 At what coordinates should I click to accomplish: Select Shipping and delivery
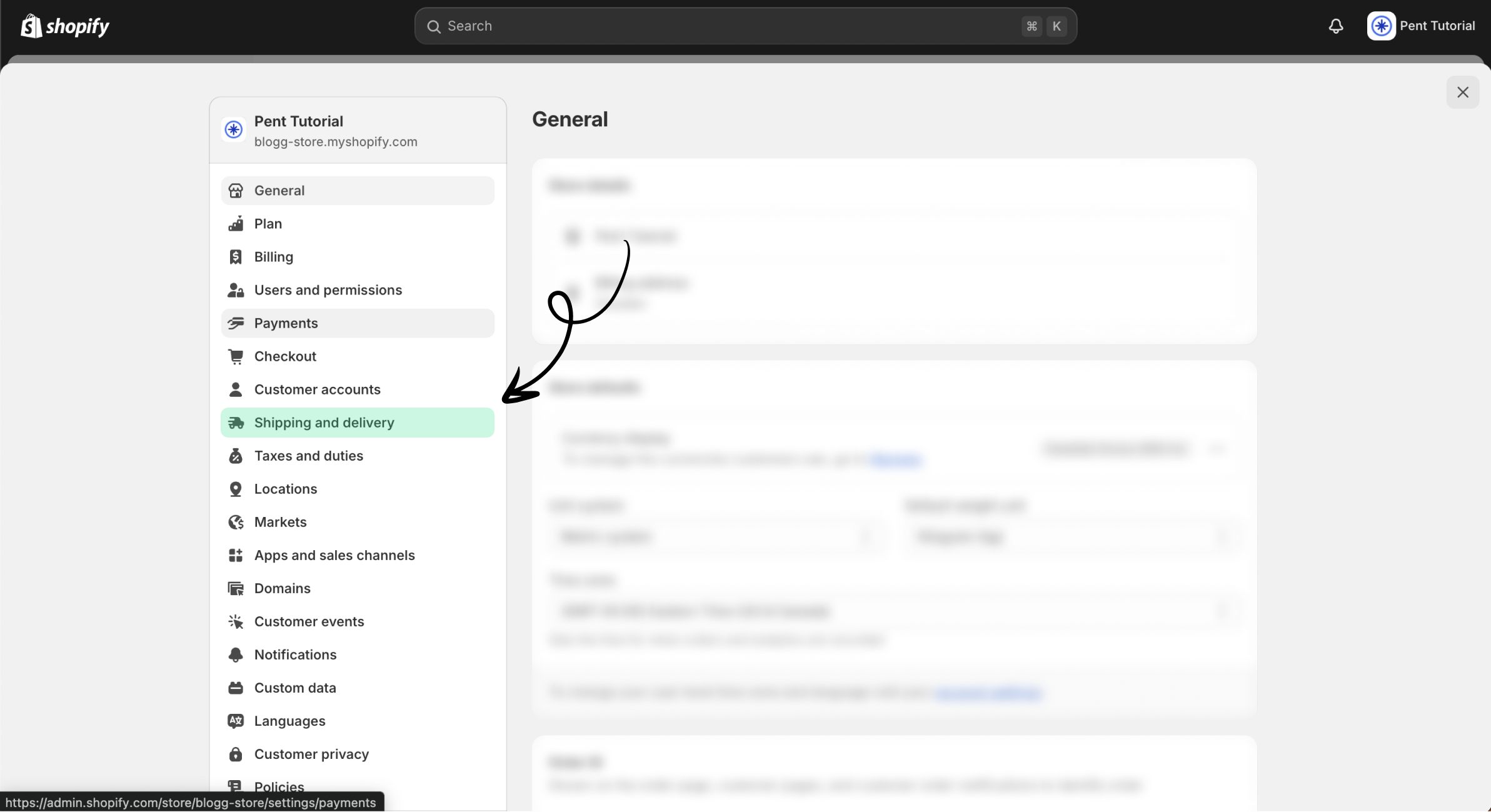point(358,423)
